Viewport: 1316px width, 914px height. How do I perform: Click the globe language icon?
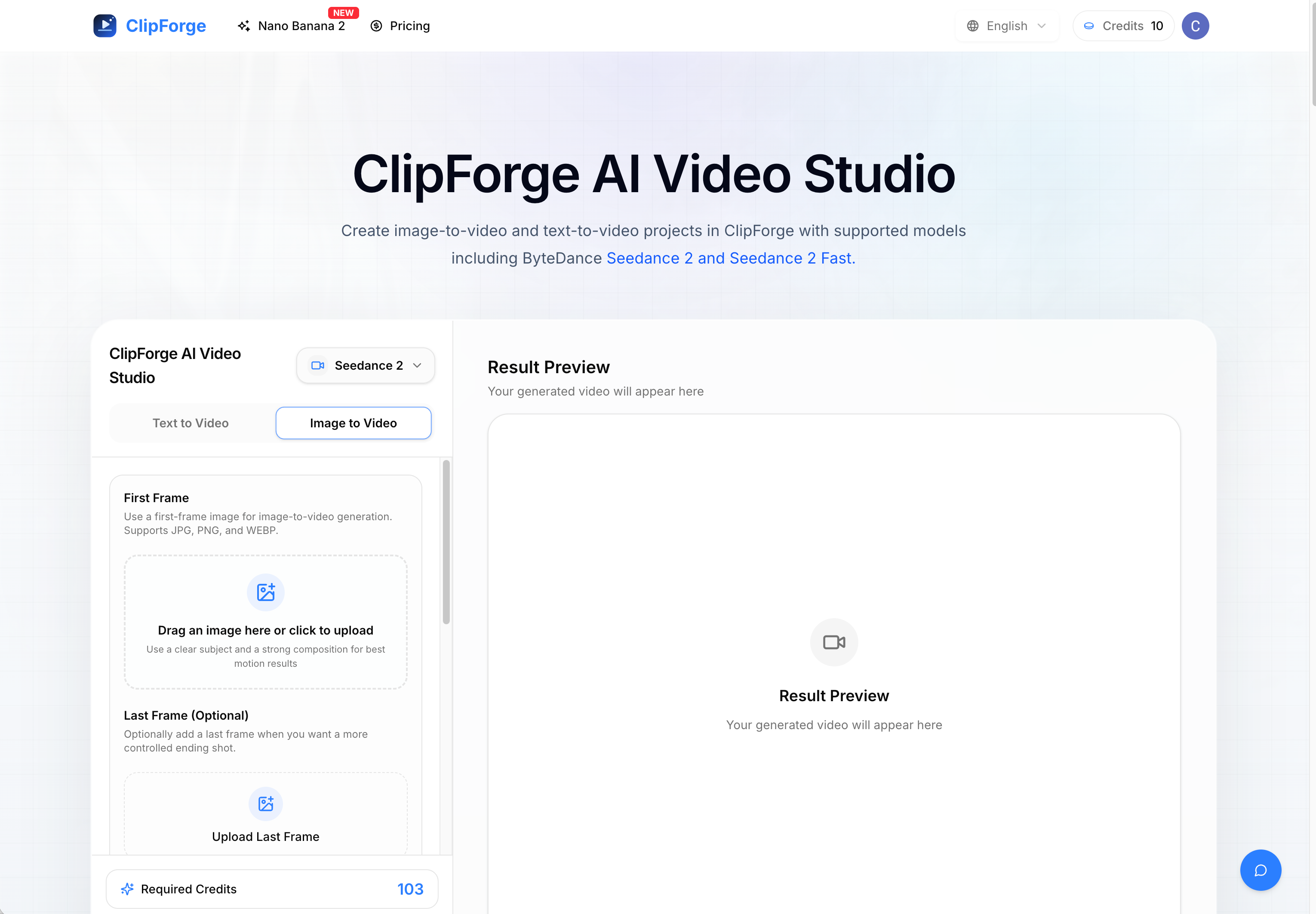tap(972, 26)
